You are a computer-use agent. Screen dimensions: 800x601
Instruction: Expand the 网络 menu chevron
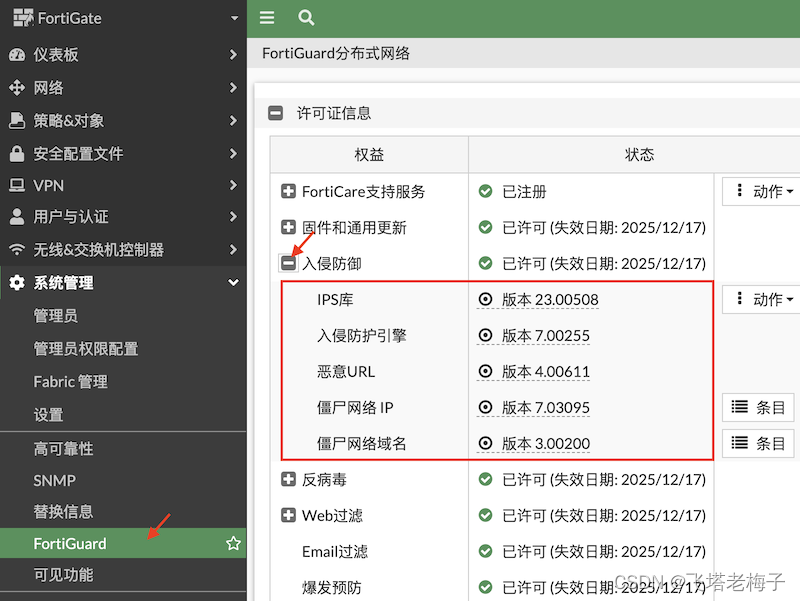point(233,88)
